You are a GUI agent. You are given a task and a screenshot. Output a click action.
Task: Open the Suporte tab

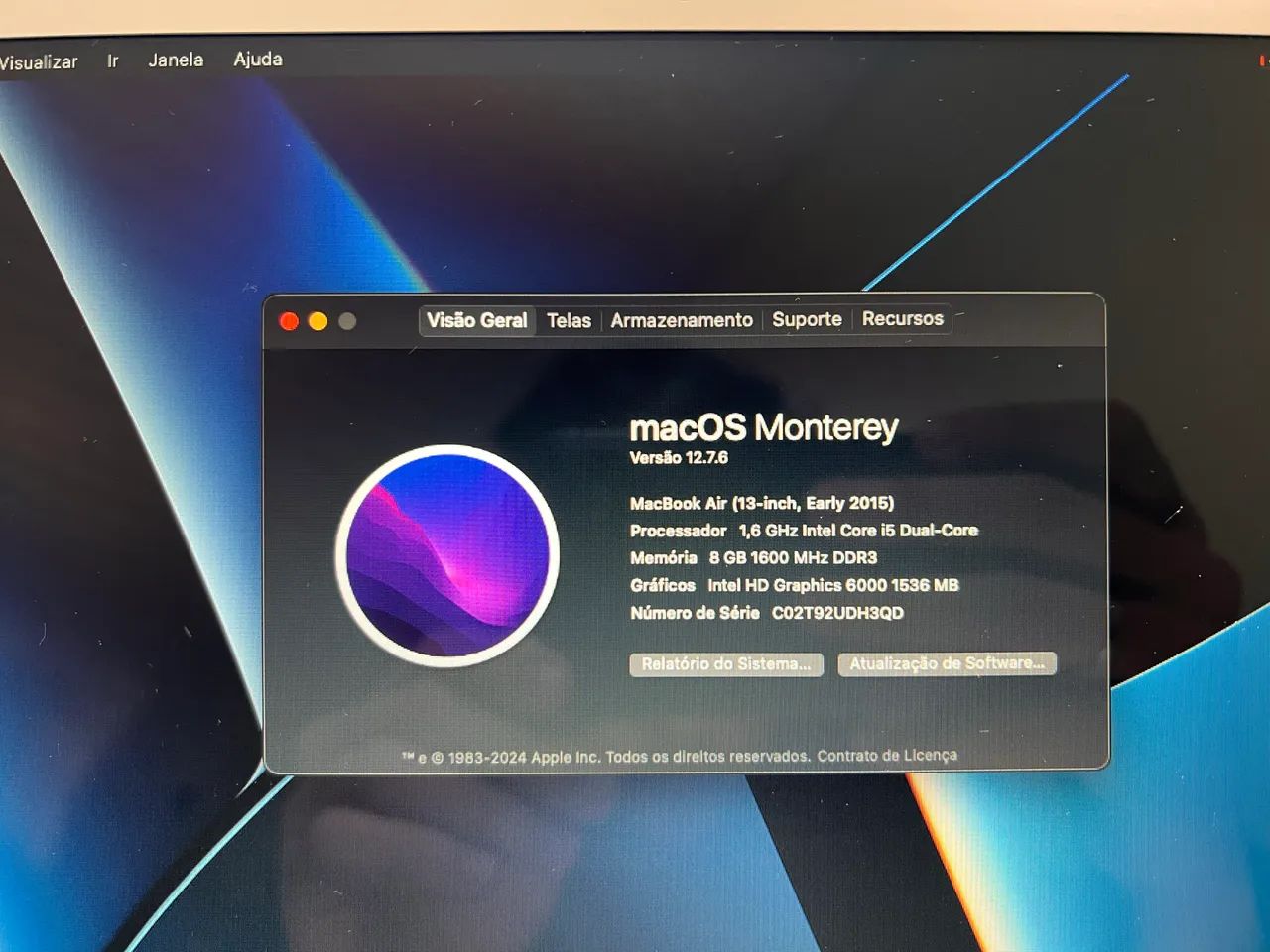807,319
